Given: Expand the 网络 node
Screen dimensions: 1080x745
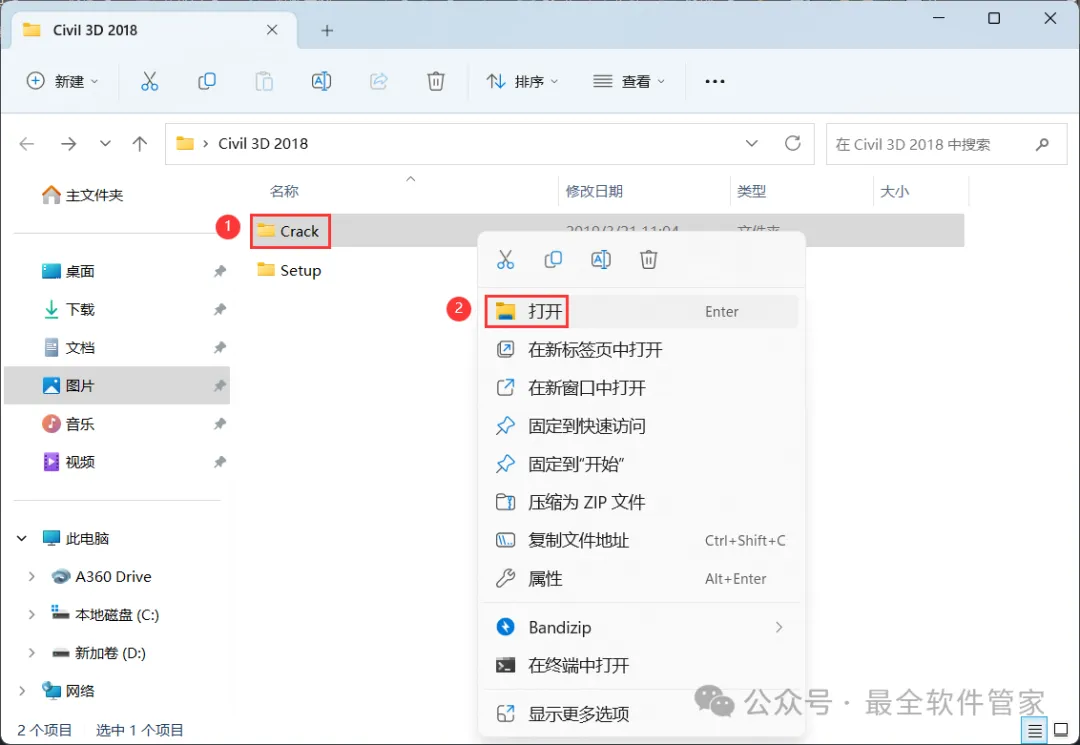Looking at the screenshot, I should (x=22, y=691).
